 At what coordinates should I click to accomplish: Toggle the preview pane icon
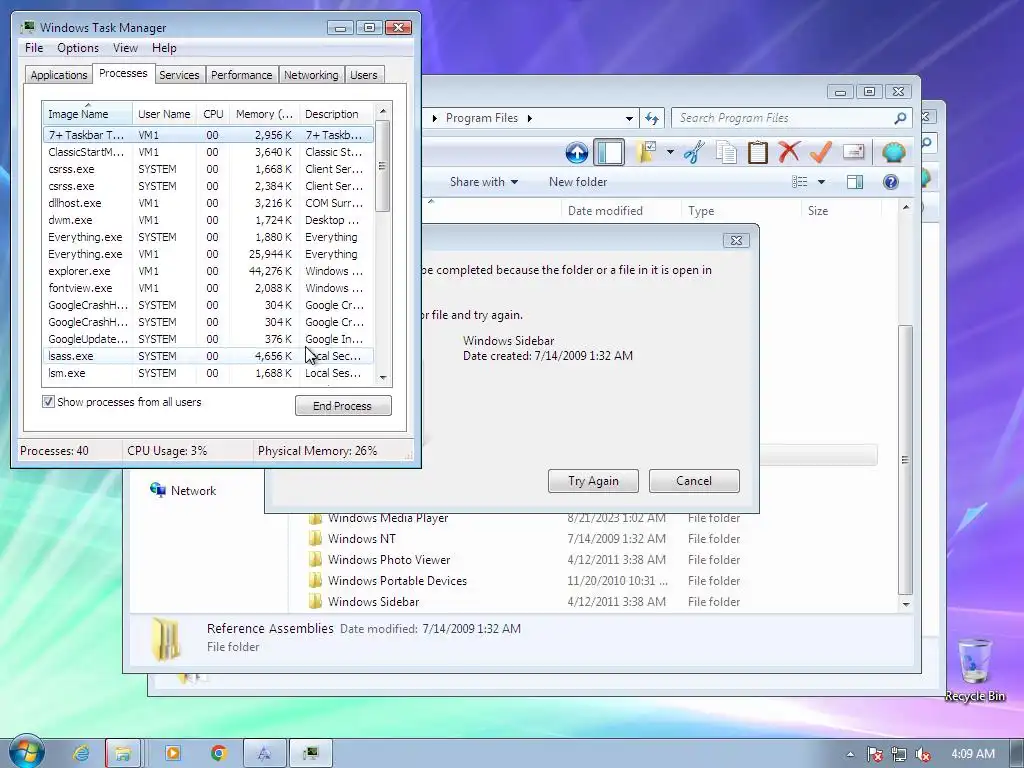[x=855, y=182]
